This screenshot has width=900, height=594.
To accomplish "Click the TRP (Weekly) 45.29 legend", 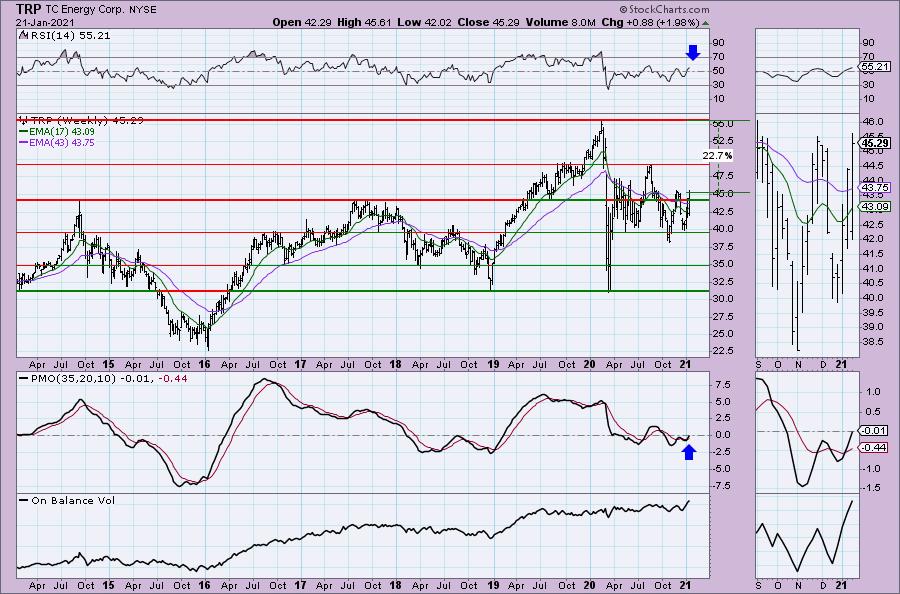I will pyautogui.click(x=81, y=121).
